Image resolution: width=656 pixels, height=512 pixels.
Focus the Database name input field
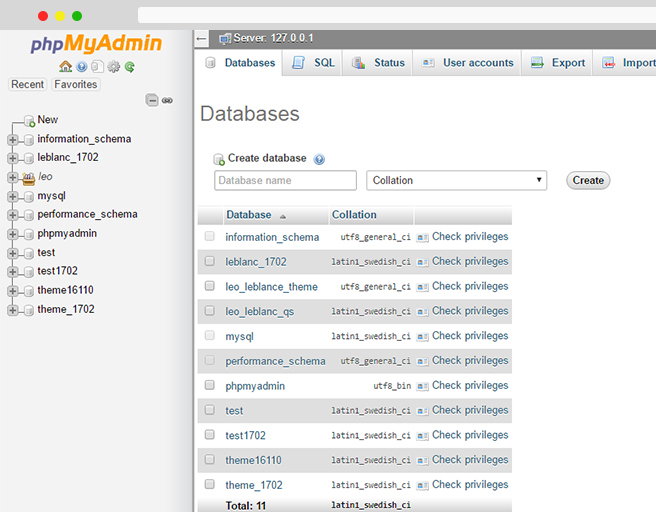click(x=285, y=180)
